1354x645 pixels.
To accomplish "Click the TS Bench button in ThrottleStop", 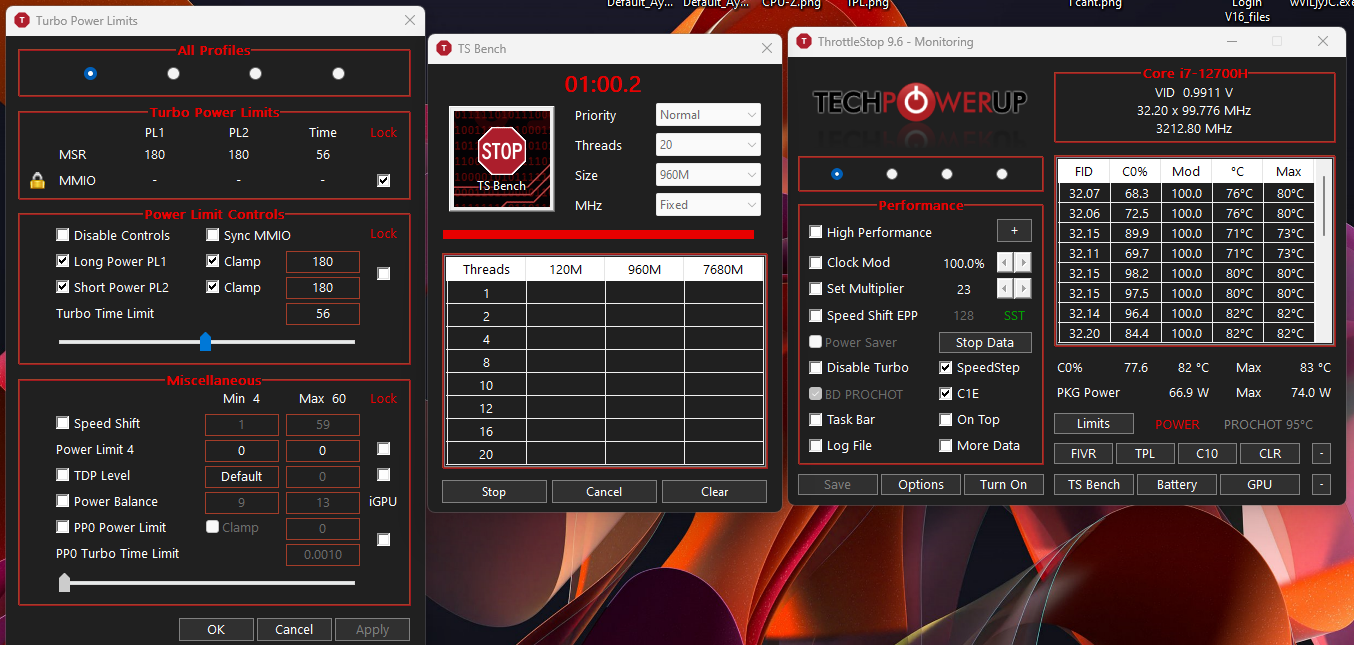I will tap(1094, 485).
